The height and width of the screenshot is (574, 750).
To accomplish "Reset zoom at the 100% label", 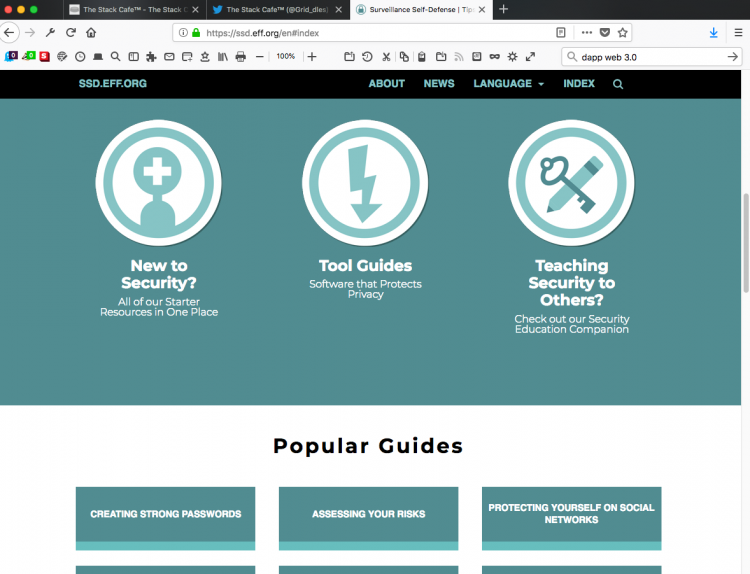I will tap(286, 56).
